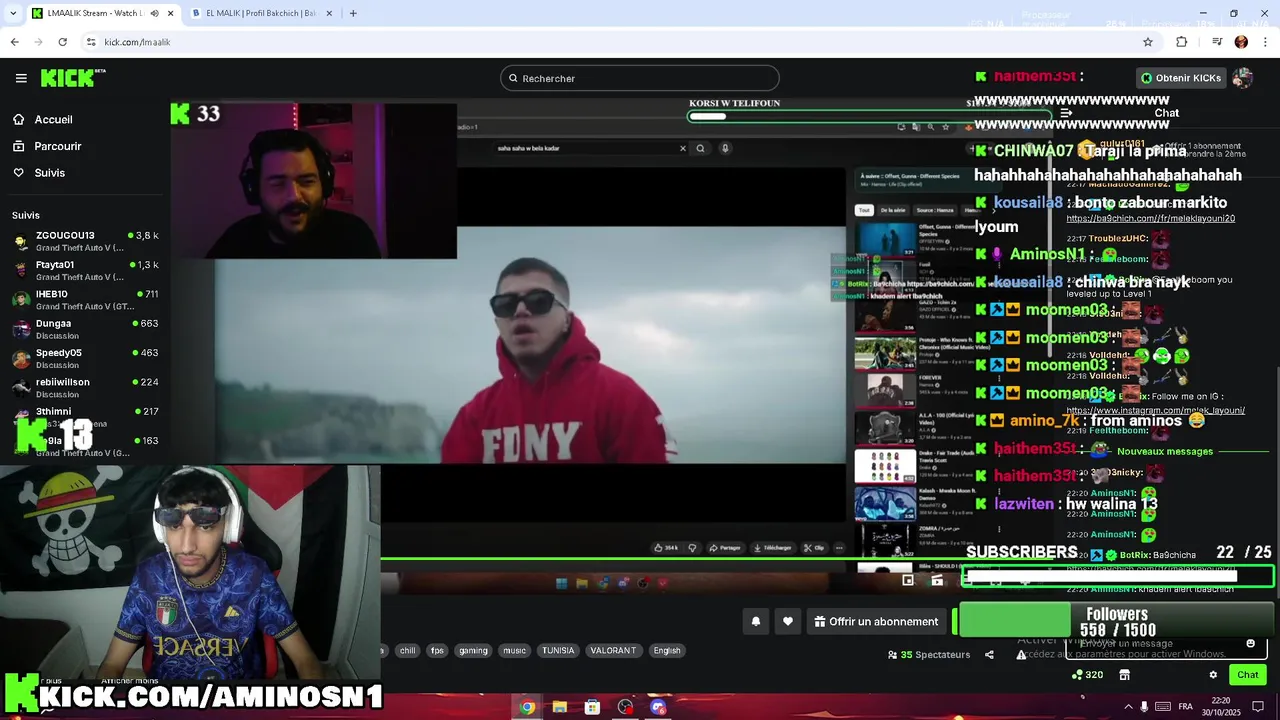Viewport: 1280px width, 720px height.
Task: Open the tab search dropdown arrow
Action: pyautogui.click(x=12, y=13)
